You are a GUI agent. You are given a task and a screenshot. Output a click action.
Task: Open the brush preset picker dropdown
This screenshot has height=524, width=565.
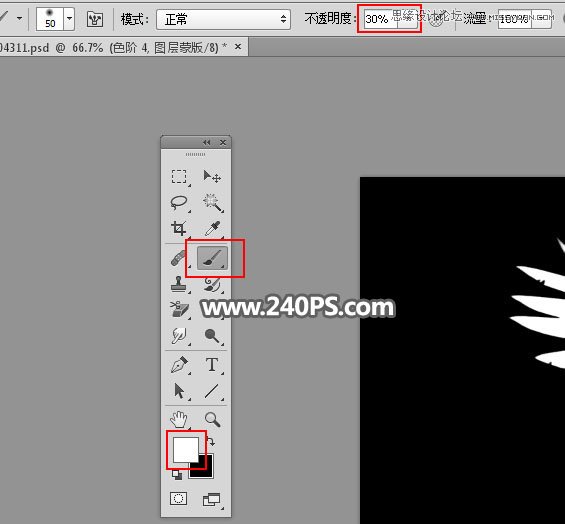[x=69, y=18]
